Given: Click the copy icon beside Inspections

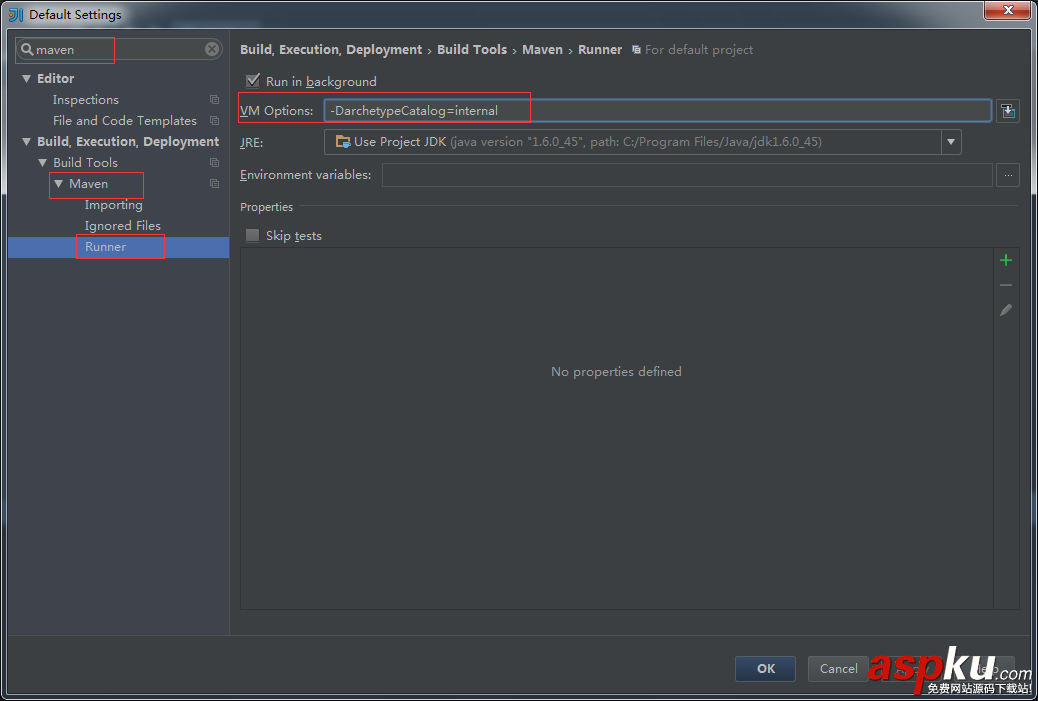Looking at the screenshot, I should pos(214,100).
